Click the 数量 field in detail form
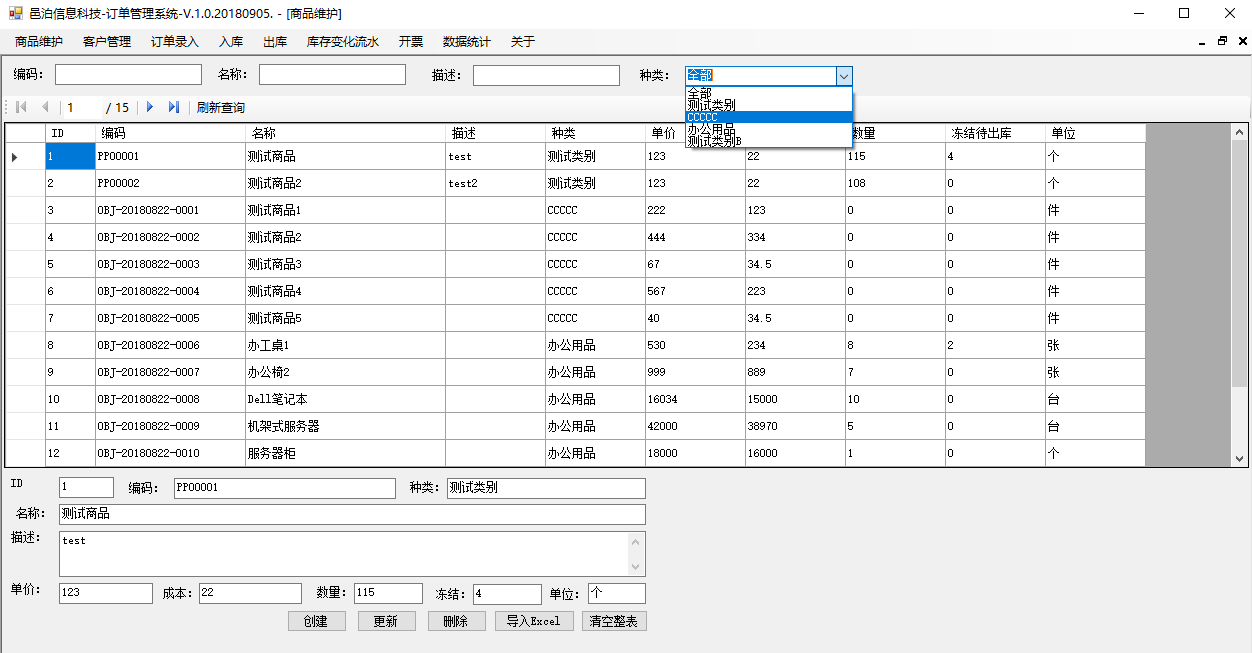The width and height of the screenshot is (1252, 653). (388, 593)
